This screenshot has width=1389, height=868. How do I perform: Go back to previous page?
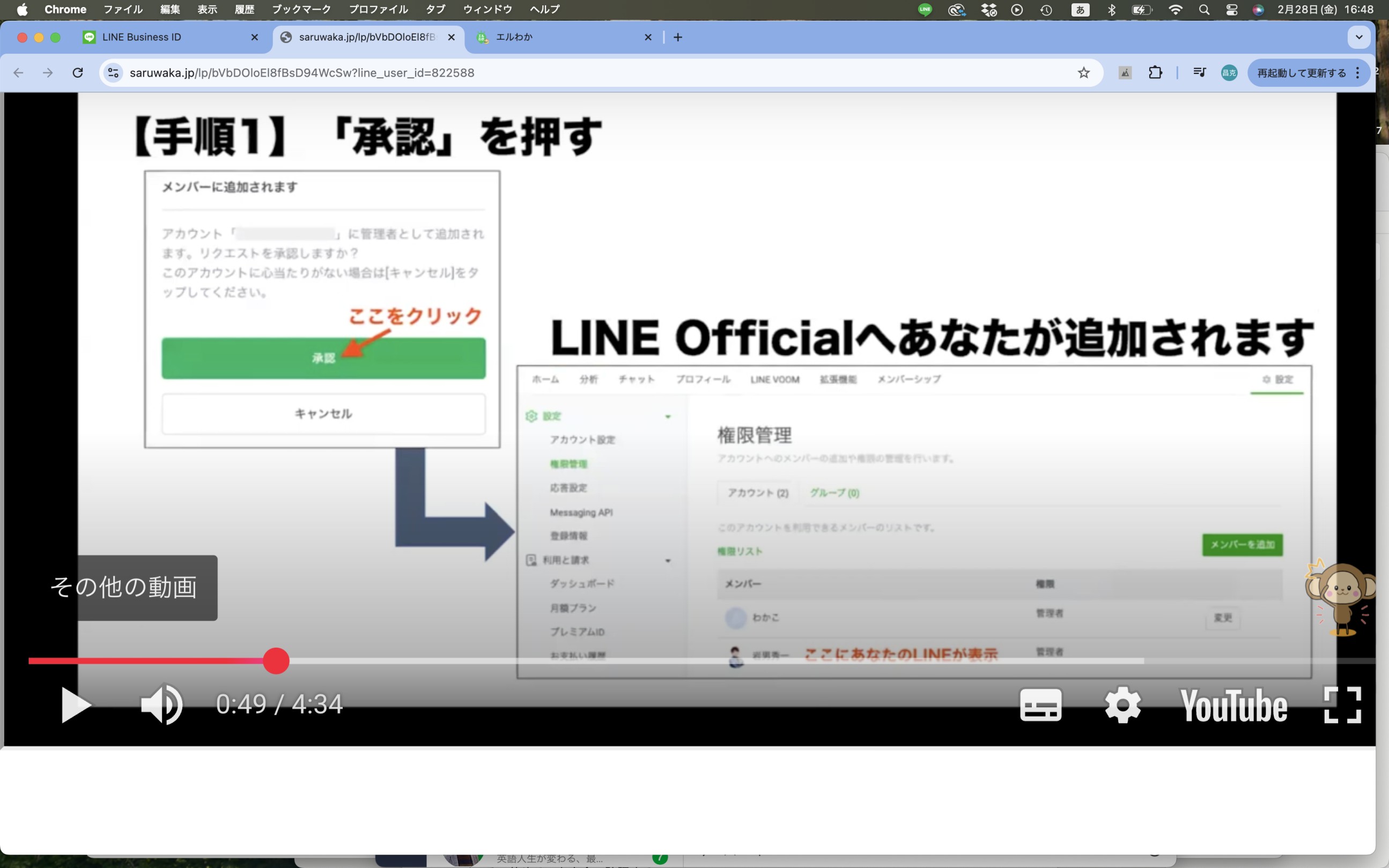18,73
